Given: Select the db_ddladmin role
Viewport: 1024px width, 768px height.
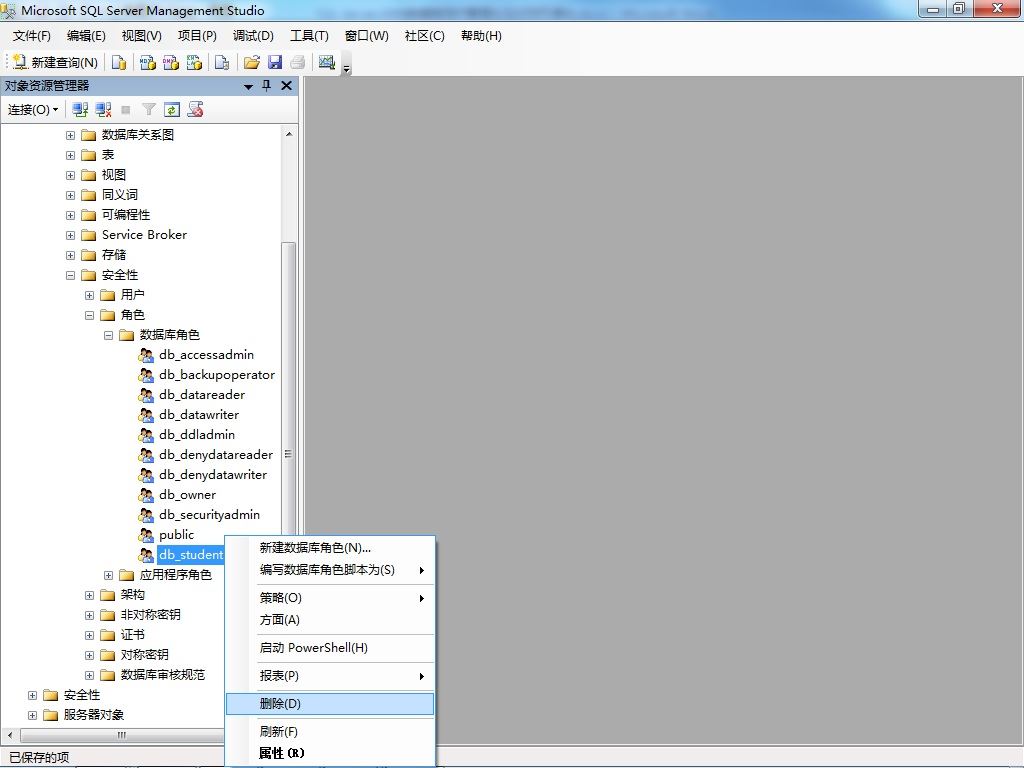Looking at the screenshot, I should coord(197,434).
